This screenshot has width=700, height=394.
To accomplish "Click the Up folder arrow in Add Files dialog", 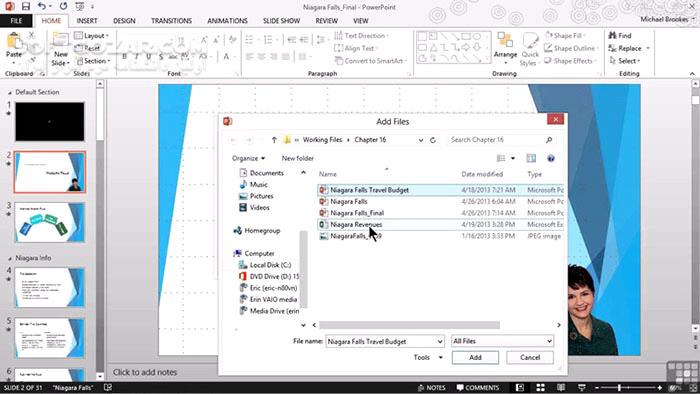I will pos(274,140).
